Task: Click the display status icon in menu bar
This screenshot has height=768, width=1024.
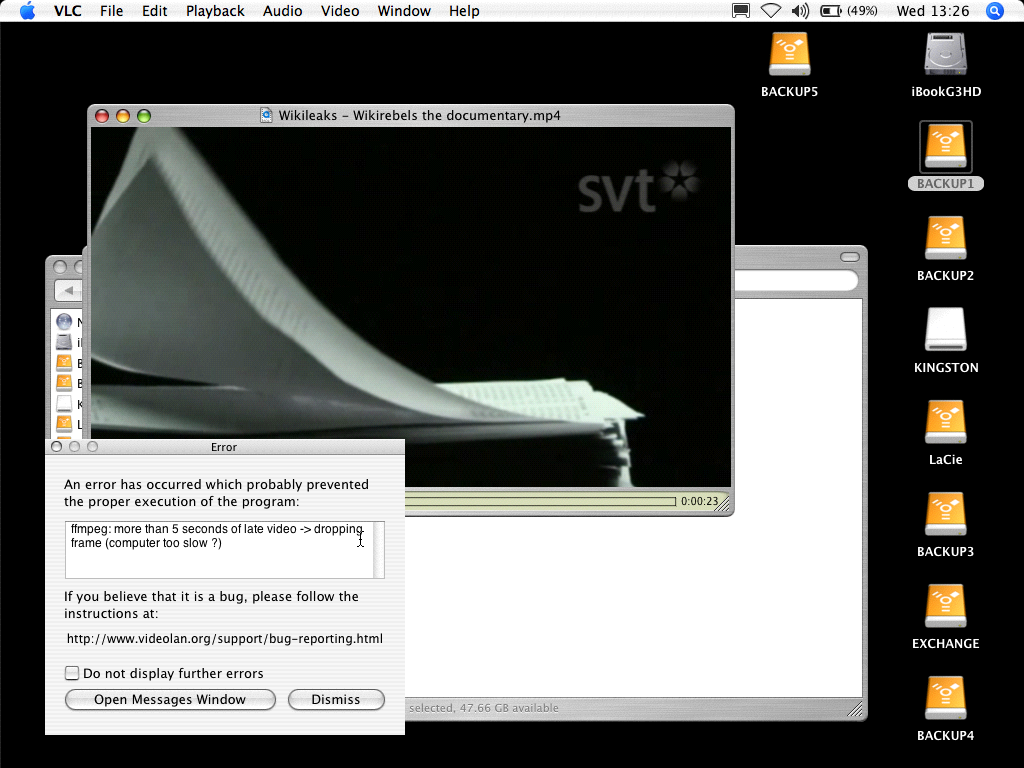Action: click(741, 10)
